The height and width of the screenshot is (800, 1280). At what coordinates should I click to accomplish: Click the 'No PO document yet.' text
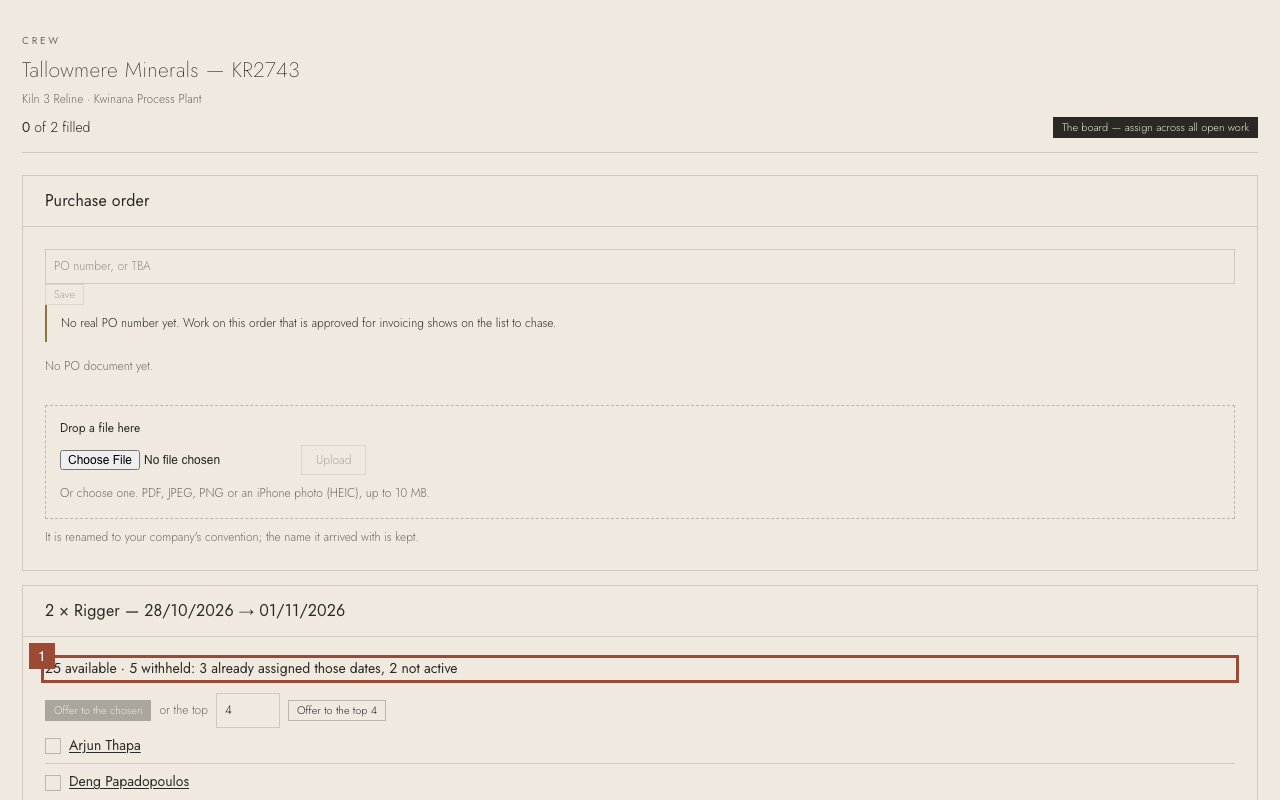coord(99,366)
